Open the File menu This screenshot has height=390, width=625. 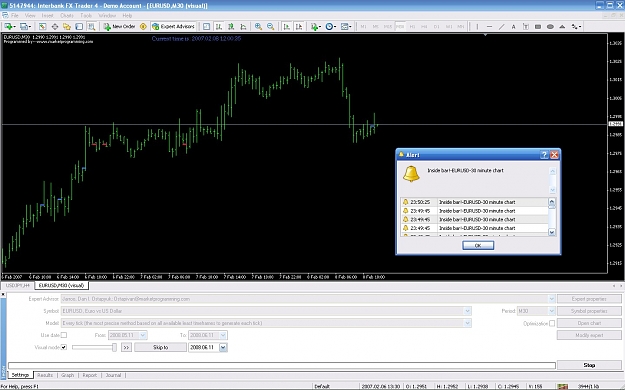pos(15,16)
